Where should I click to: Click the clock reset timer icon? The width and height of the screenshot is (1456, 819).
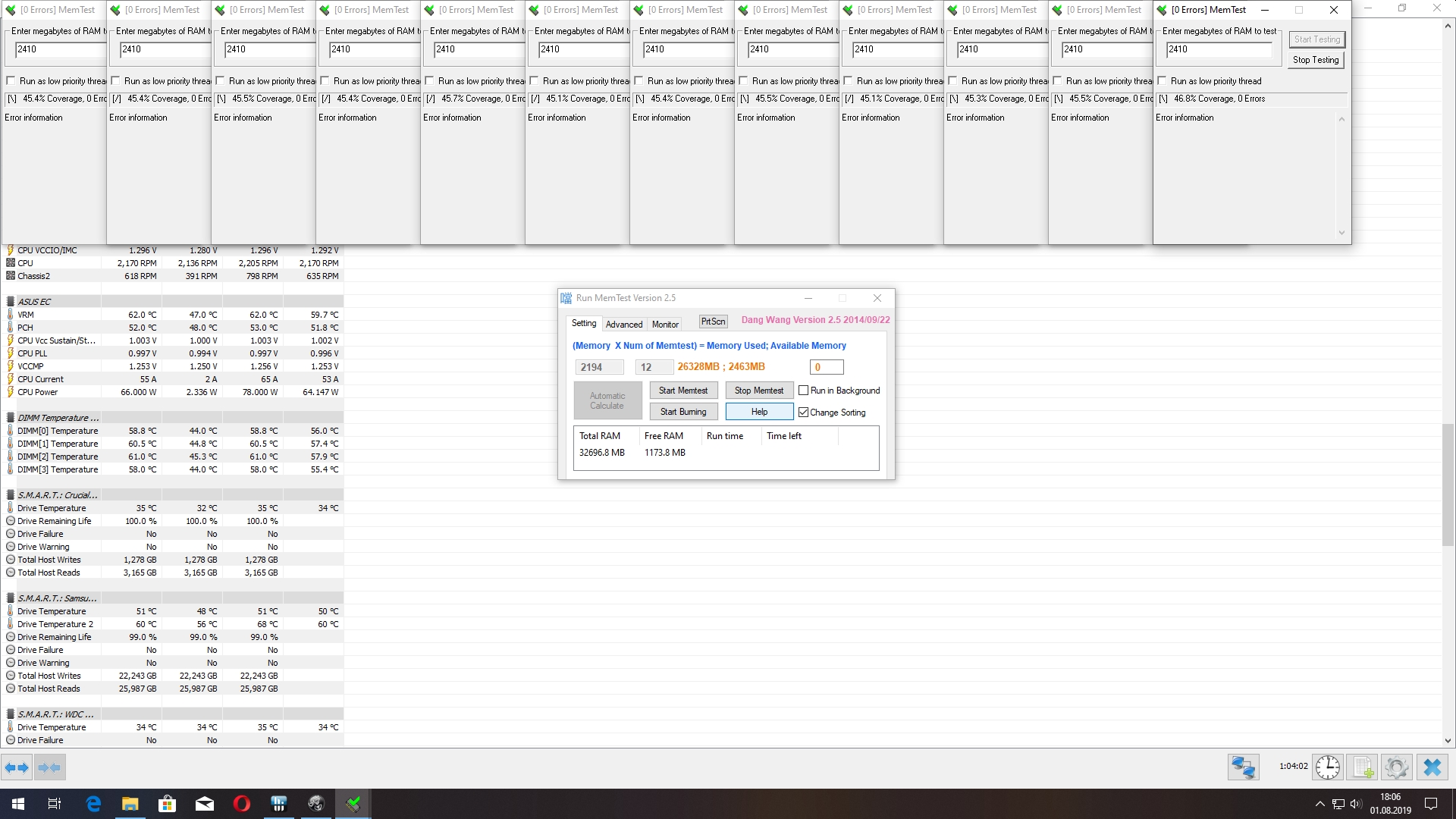[1327, 767]
